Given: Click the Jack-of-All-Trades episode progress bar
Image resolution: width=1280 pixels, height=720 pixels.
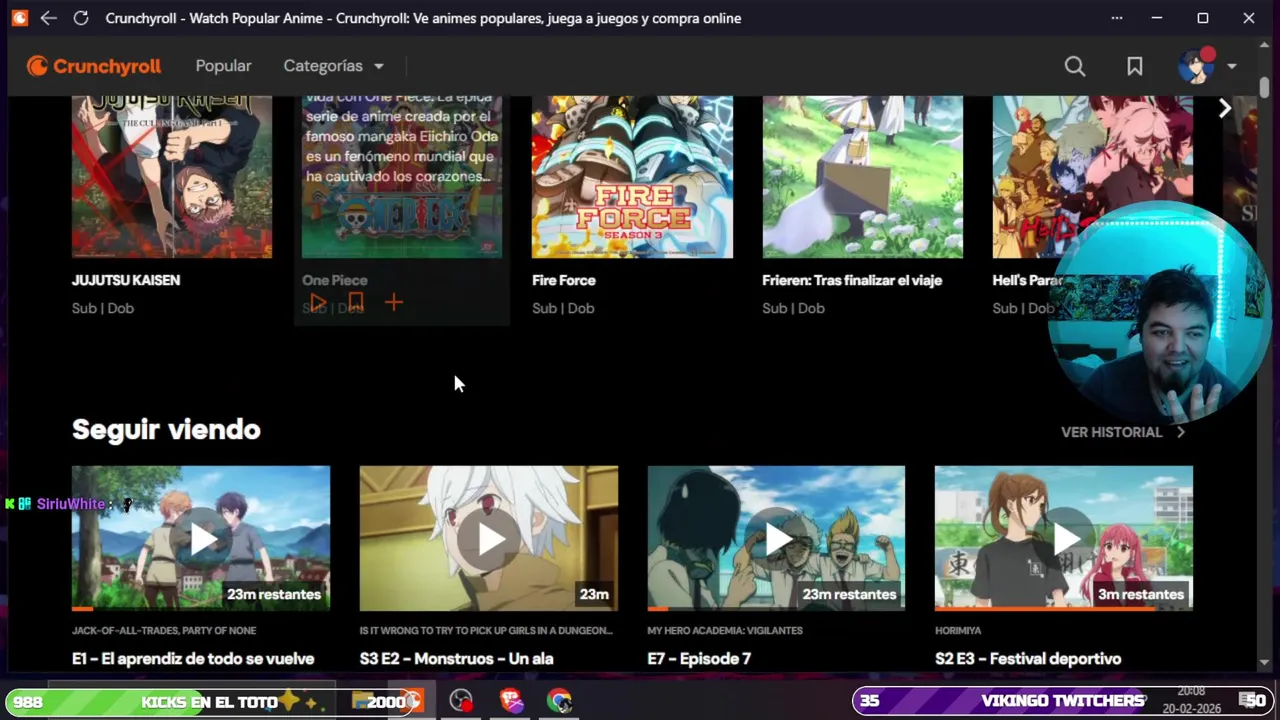Looking at the screenshot, I should tap(201, 609).
